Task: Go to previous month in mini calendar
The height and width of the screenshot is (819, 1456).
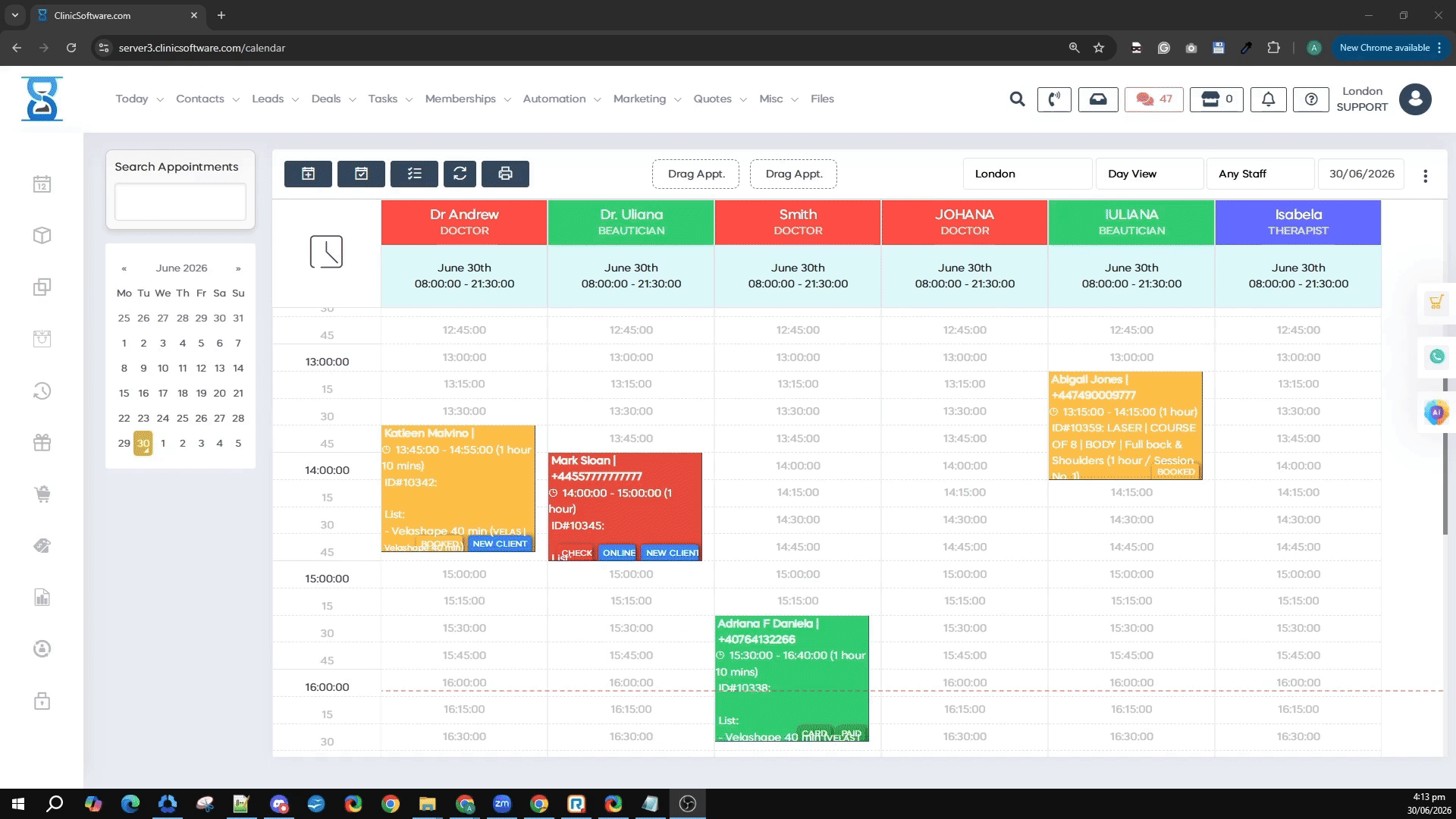Action: pos(124,268)
